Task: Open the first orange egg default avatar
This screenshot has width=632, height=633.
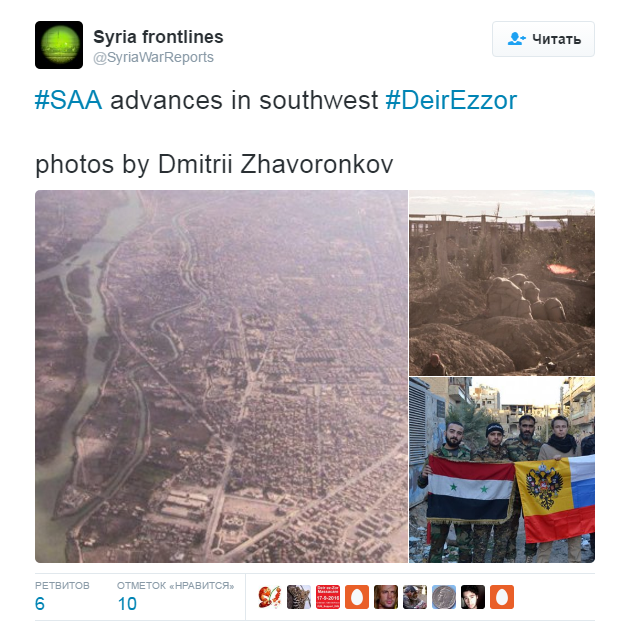Action: click(x=357, y=597)
